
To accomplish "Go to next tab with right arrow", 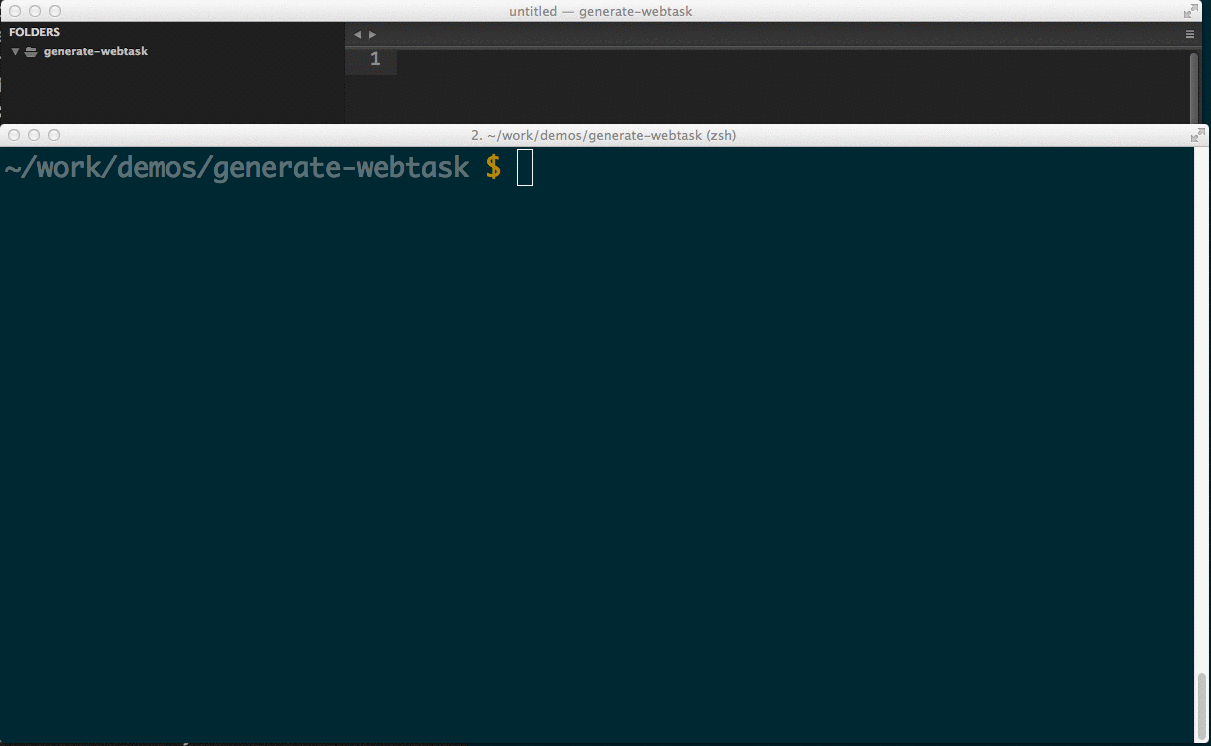I will 373,34.
